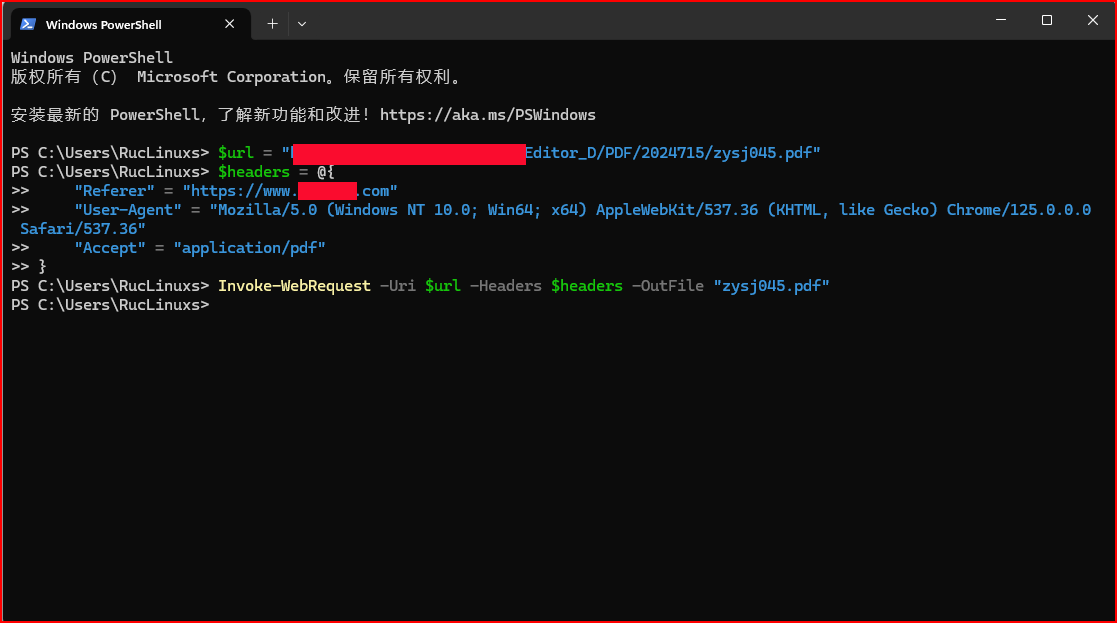
Task: Select the Windows PowerShell tab
Action: [x=130, y=24]
